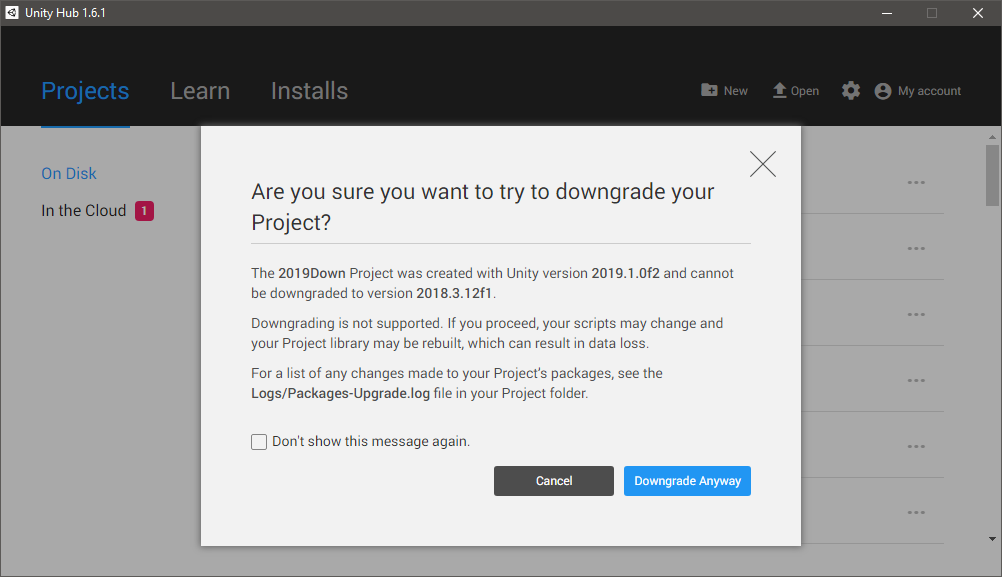
Task: Open the topmost project row's three-dot menu
Action: [916, 183]
